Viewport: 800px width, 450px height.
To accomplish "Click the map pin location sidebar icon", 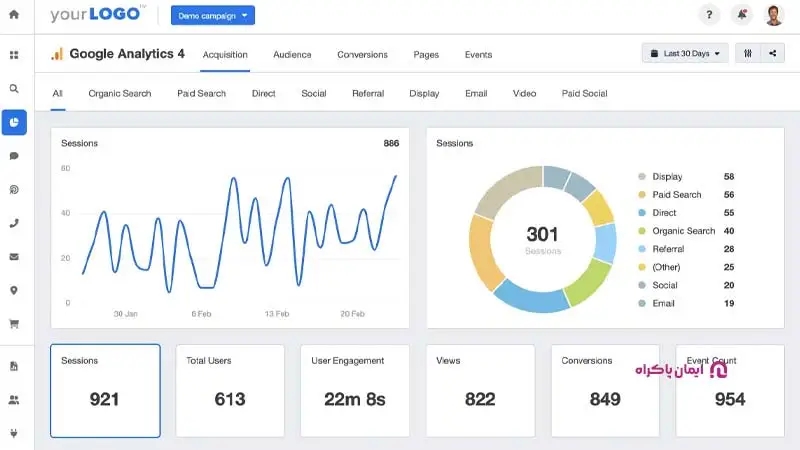I will coord(14,290).
